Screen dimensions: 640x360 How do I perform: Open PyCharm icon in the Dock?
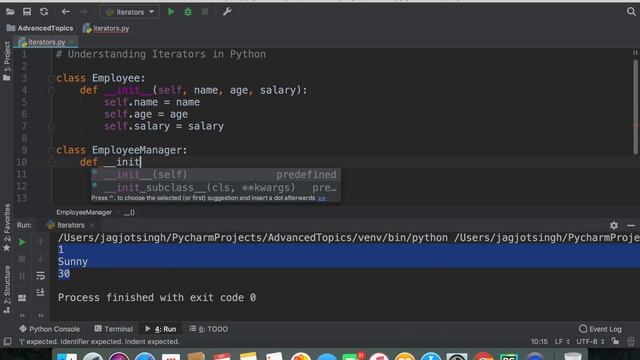[509, 358]
